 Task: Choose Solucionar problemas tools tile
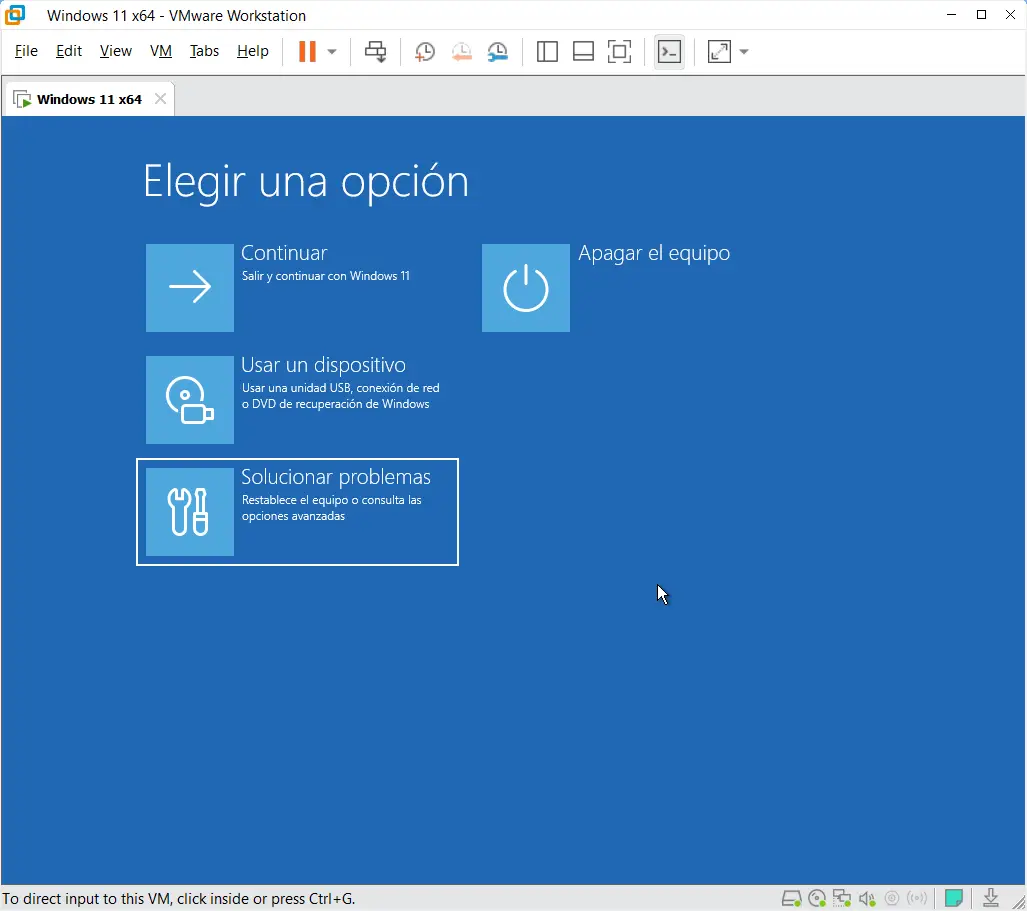pos(189,511)
